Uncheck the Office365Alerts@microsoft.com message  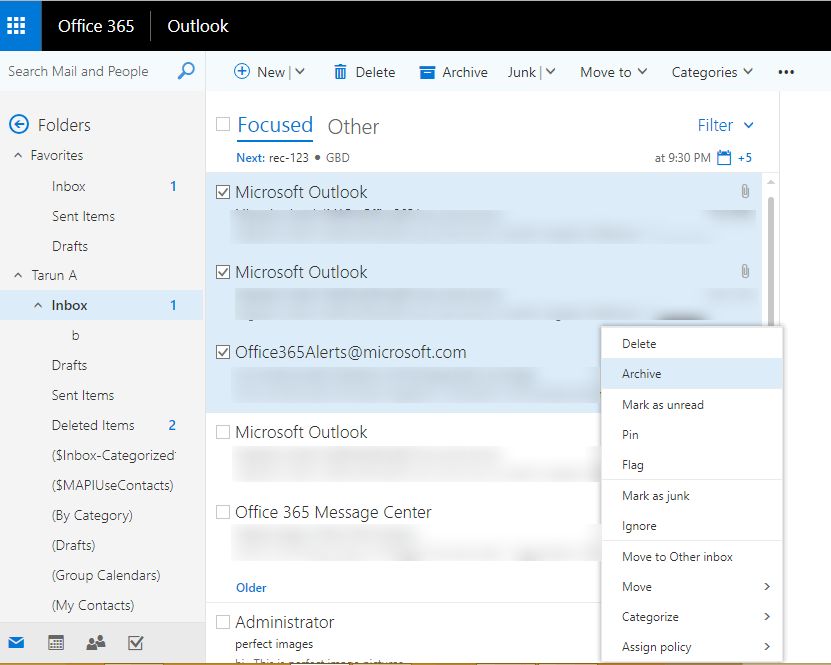coord(223,352)
